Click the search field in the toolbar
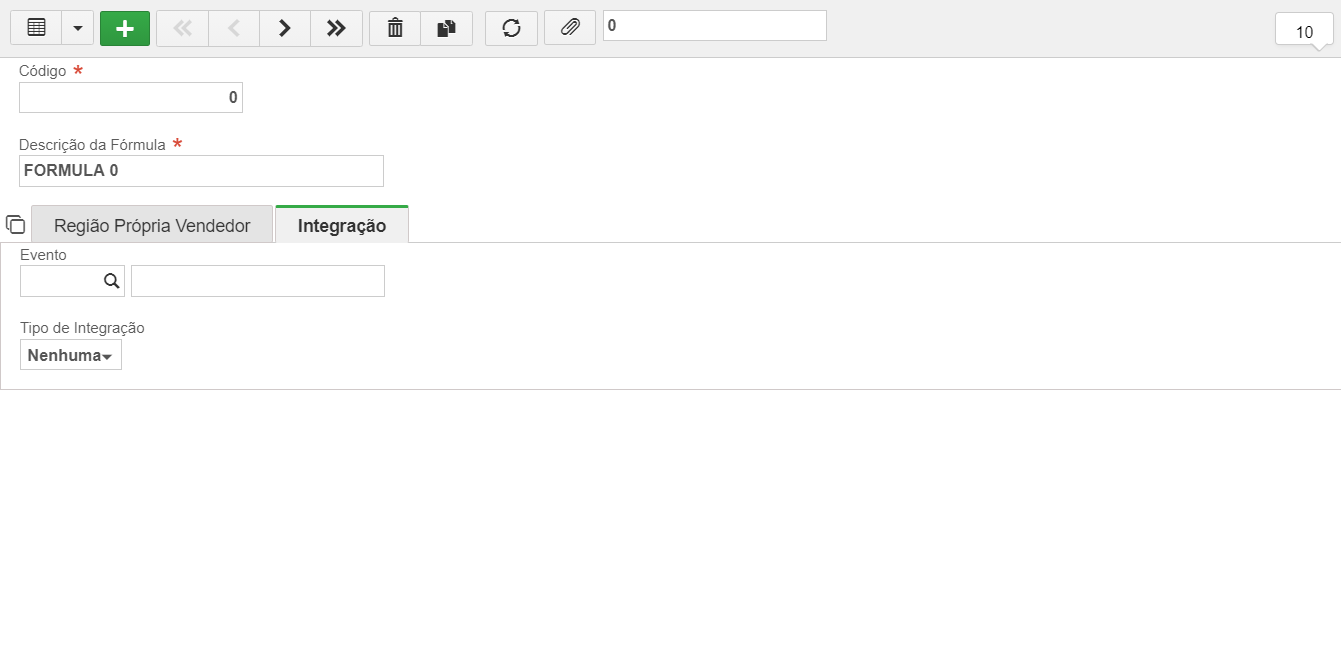1341x663 pixels. (715, 26)
